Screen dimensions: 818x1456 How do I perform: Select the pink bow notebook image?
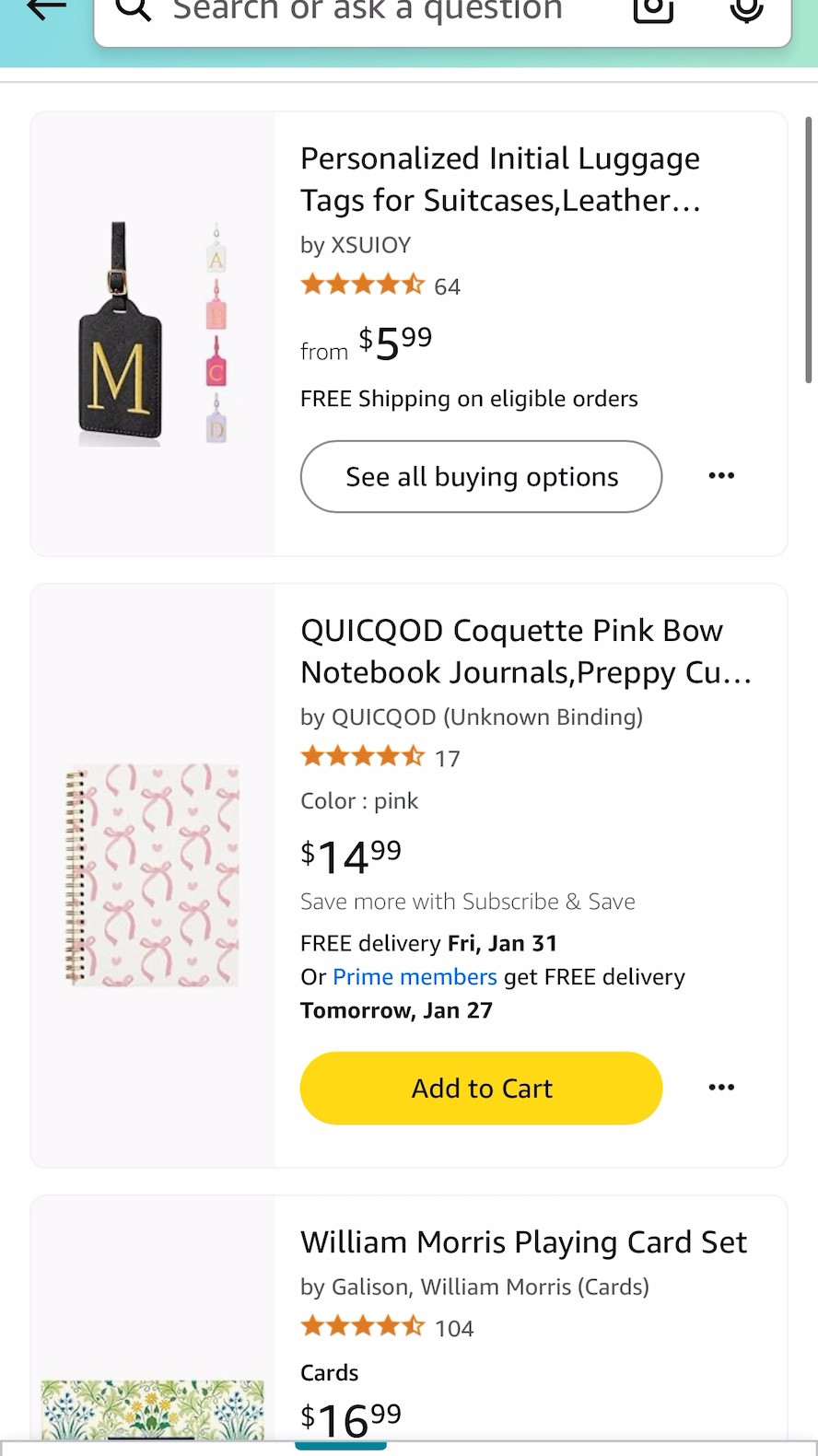[153, 875]
